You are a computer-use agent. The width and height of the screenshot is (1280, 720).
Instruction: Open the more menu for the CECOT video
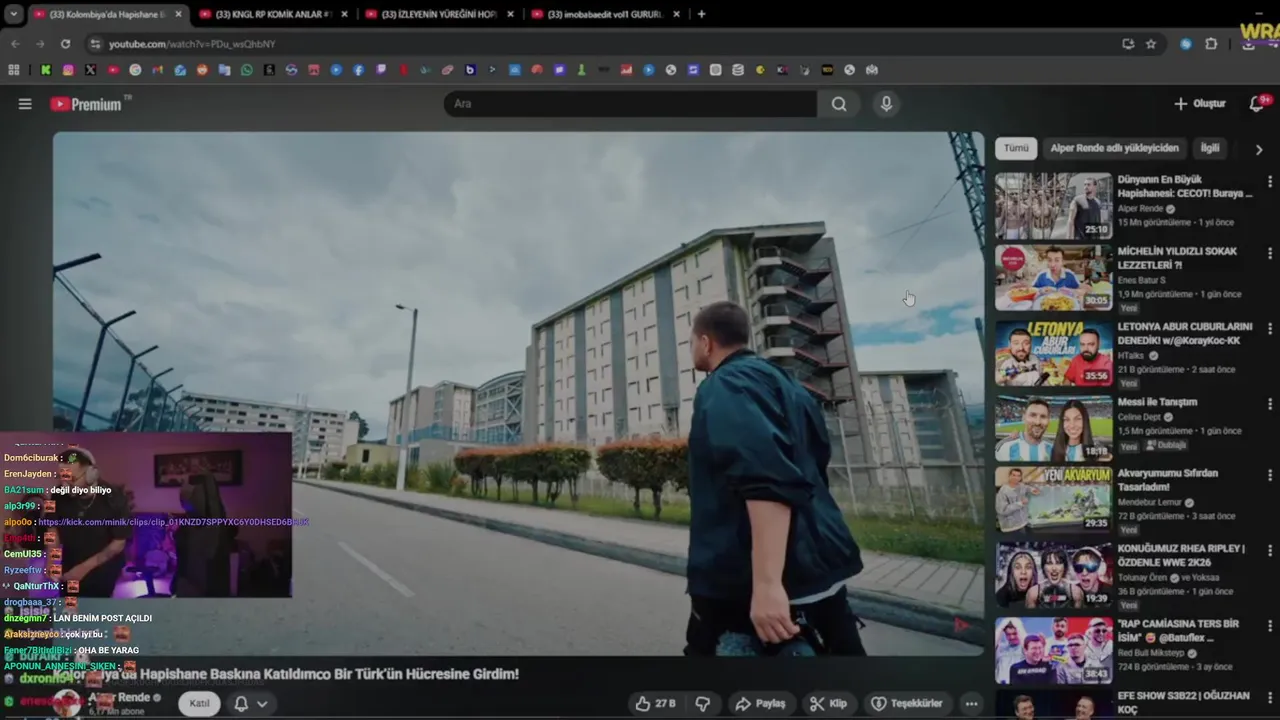[1269, 181]
